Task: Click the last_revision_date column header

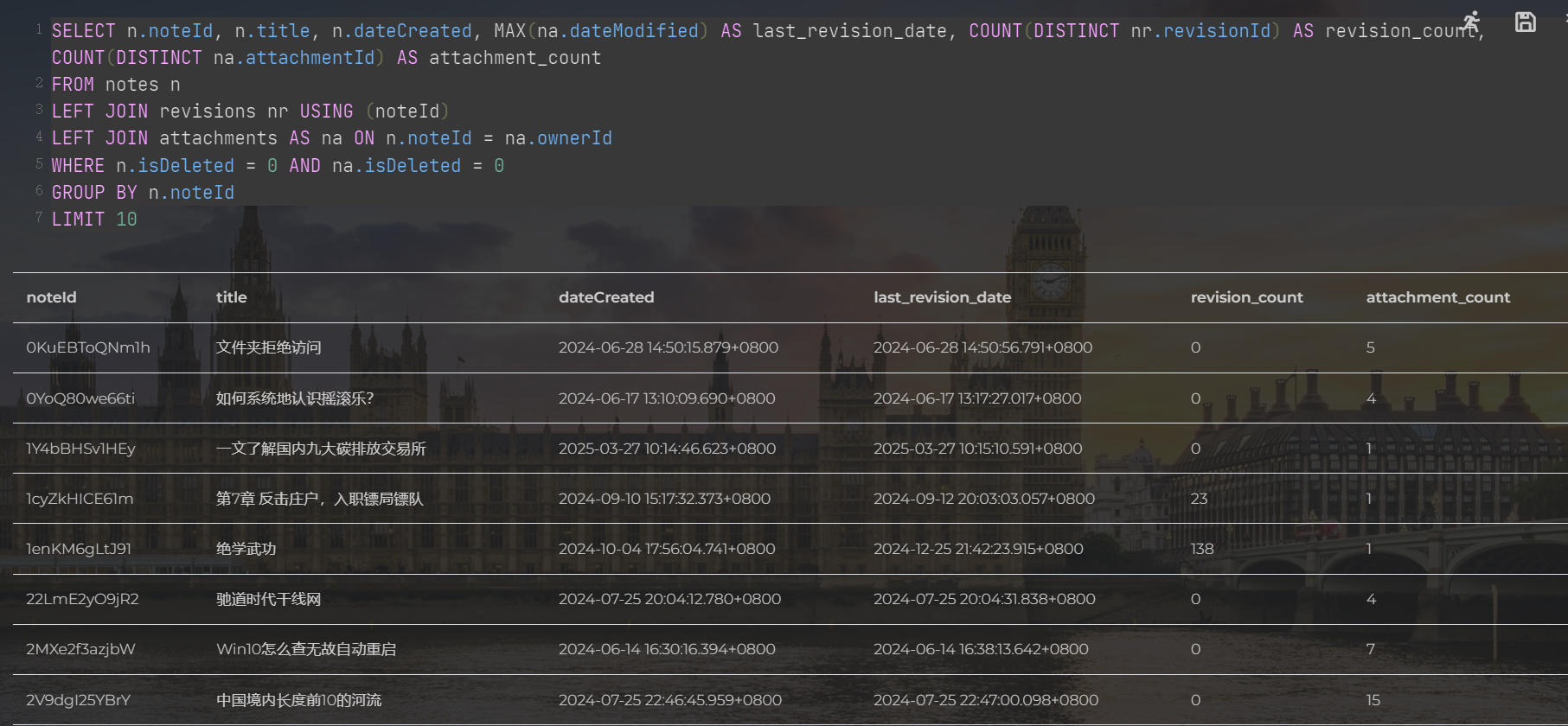Action: pos(943,297)
